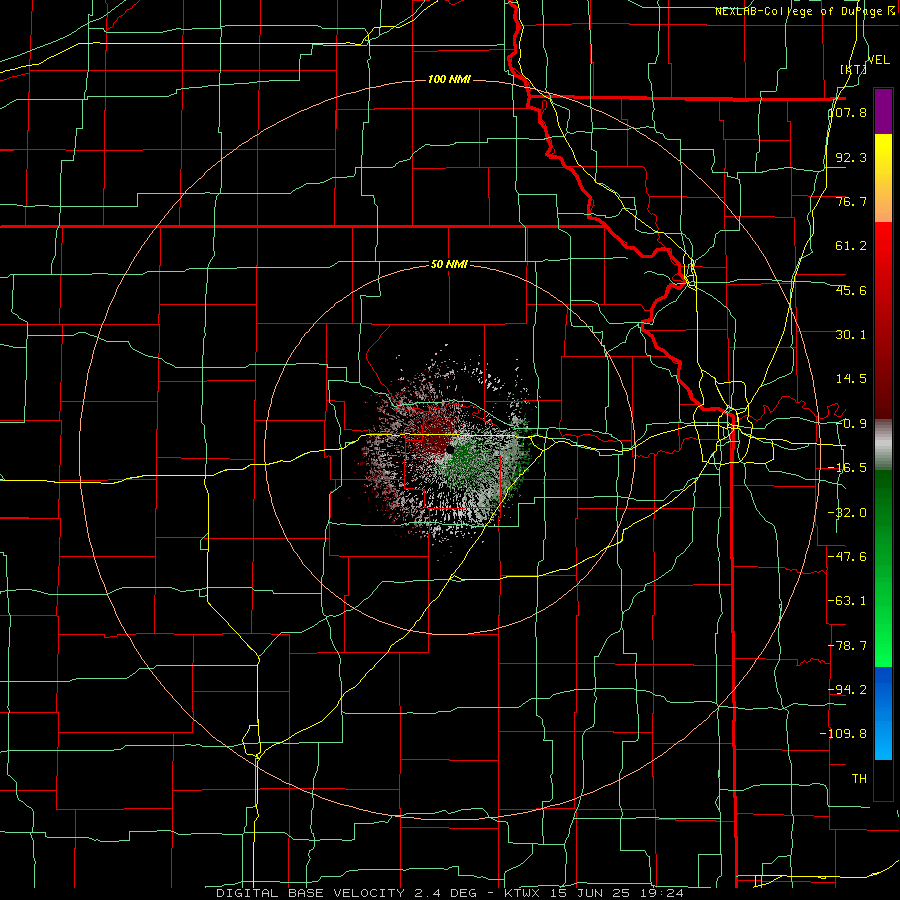
Task: Pick the purple segment of the velocity scale
Action: (883, 111)
